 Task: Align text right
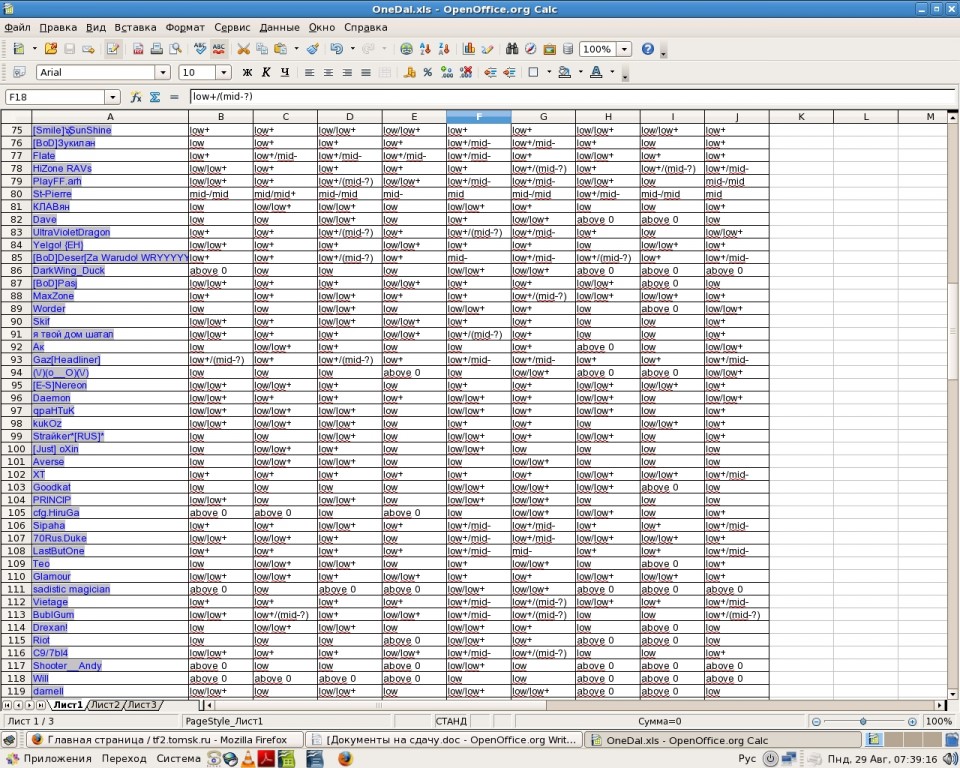point(347,72)
